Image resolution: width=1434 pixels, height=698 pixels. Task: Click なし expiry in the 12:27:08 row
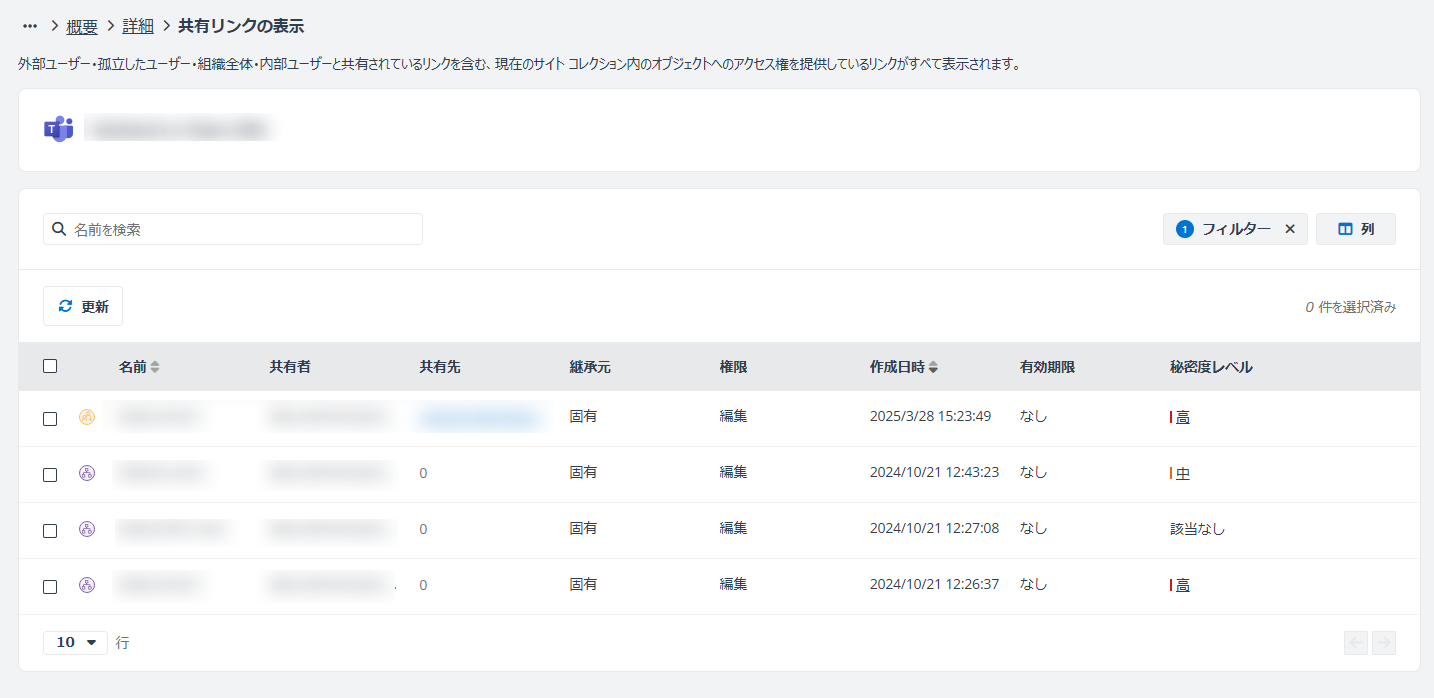coord(1033,528)
